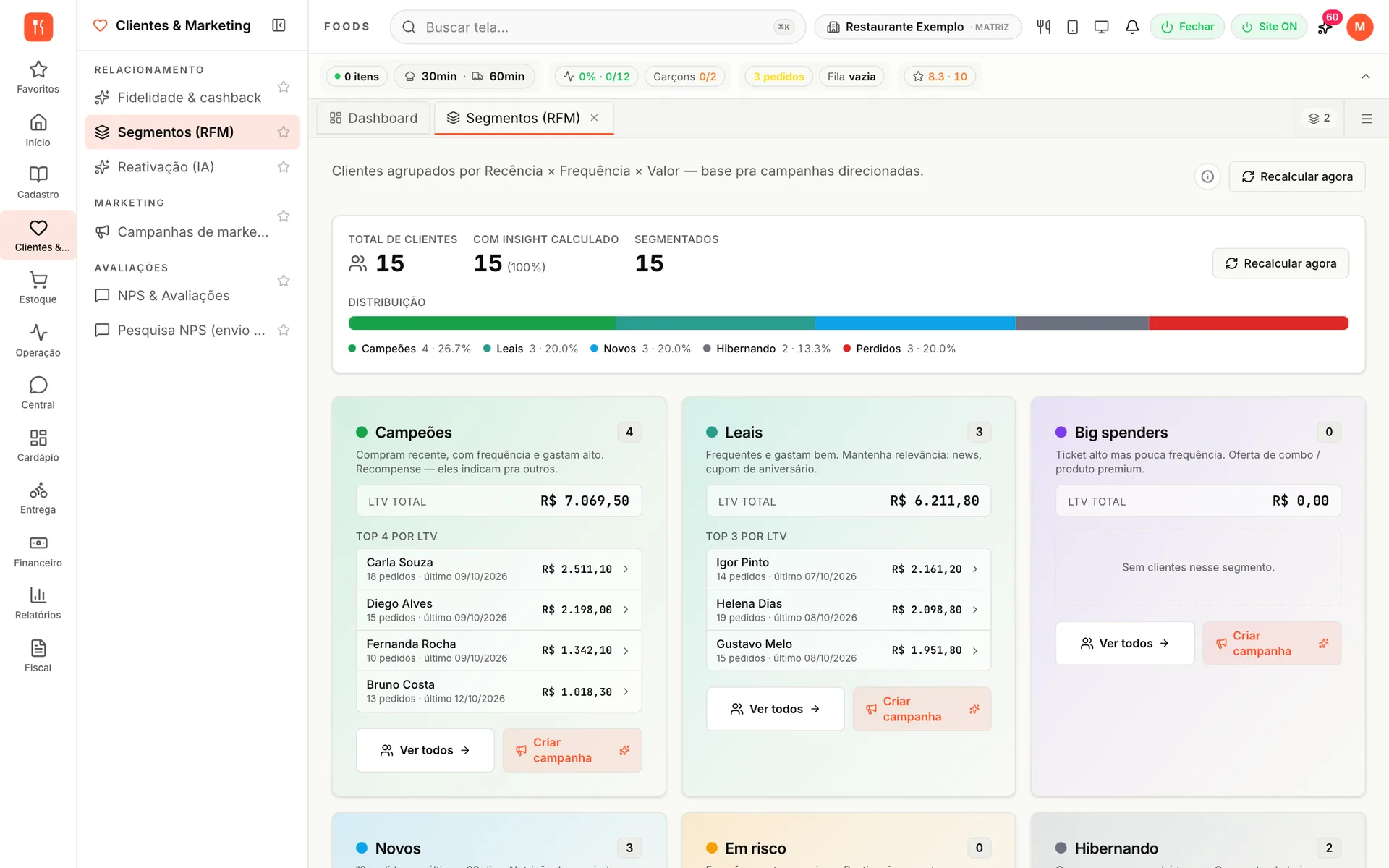Open the info icon beside Recalcular agora
This screenshot has height=868, width=1389.
1207,176
